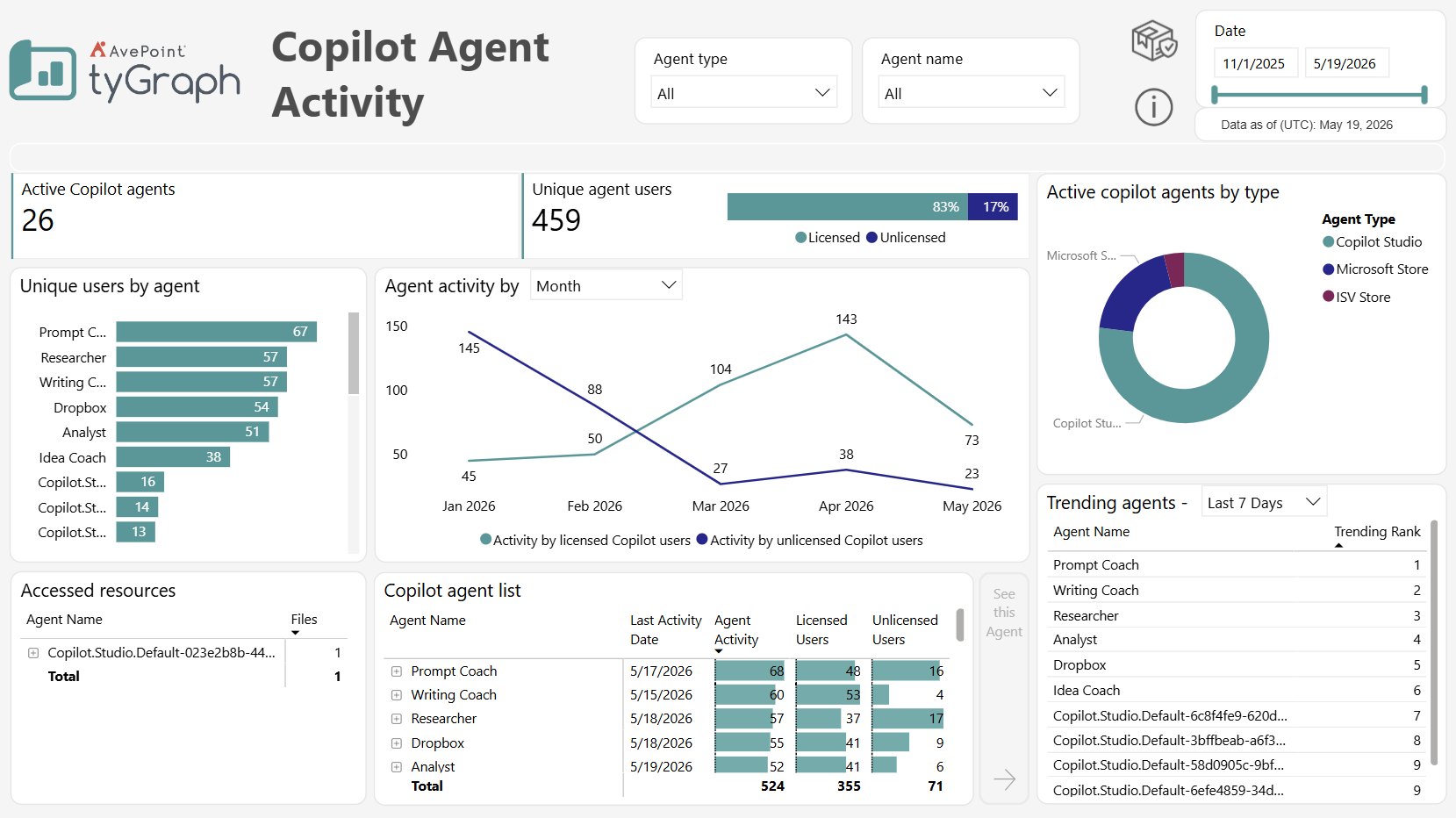Select the Idea Coach bar with 38
The image size is (1456, 818).
pos(173,457)
